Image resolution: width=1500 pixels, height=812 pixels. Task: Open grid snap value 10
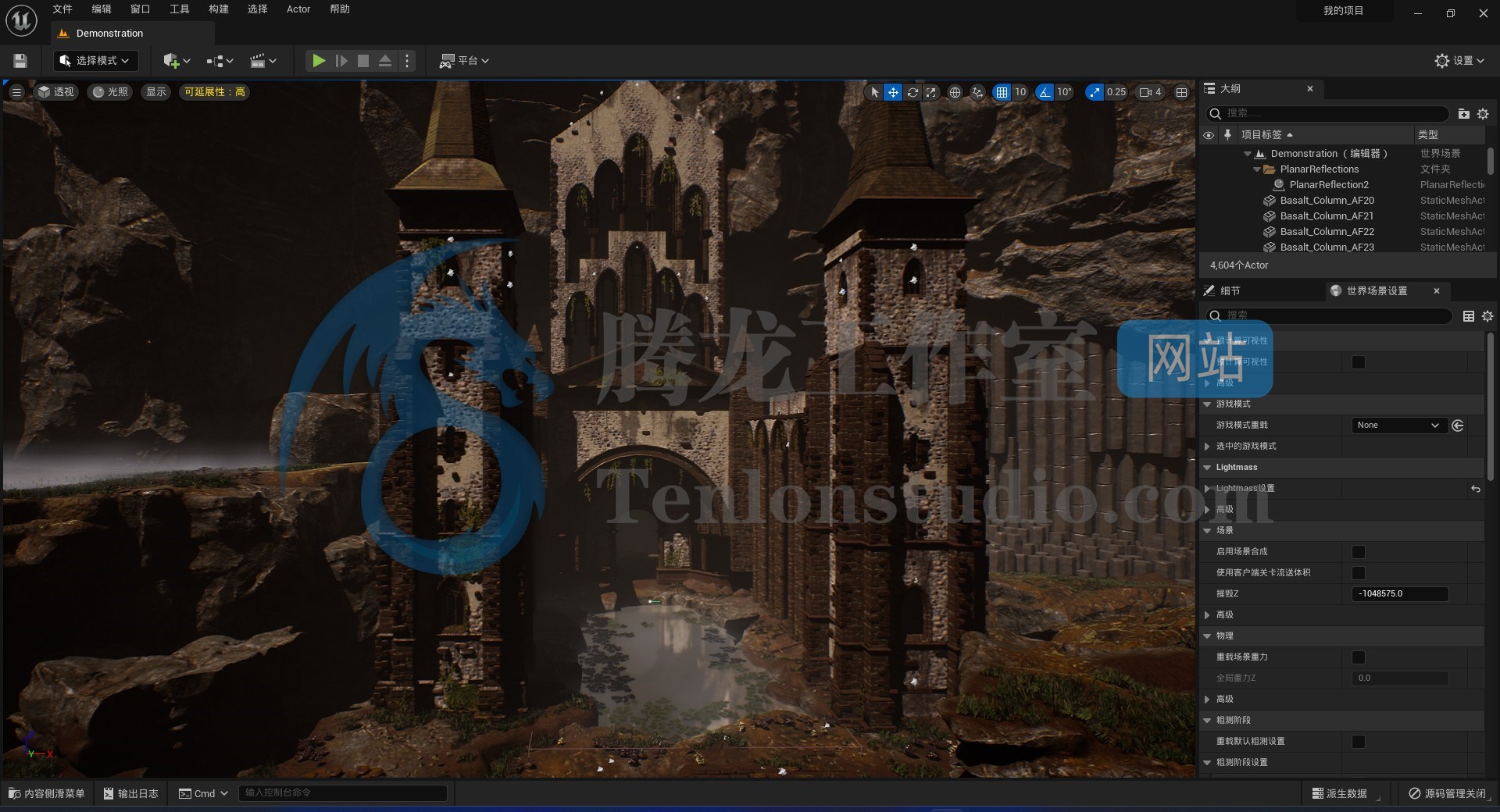pos(1020,92)
